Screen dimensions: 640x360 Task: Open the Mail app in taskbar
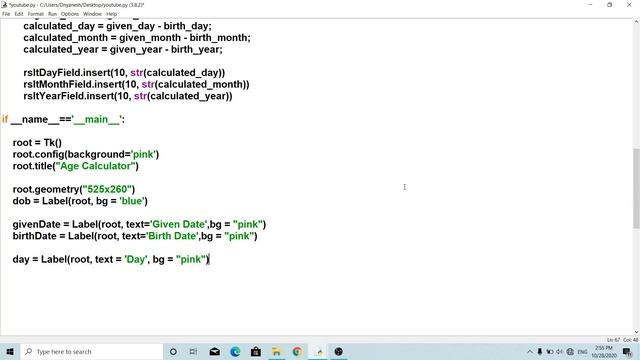tap(215, 351)
